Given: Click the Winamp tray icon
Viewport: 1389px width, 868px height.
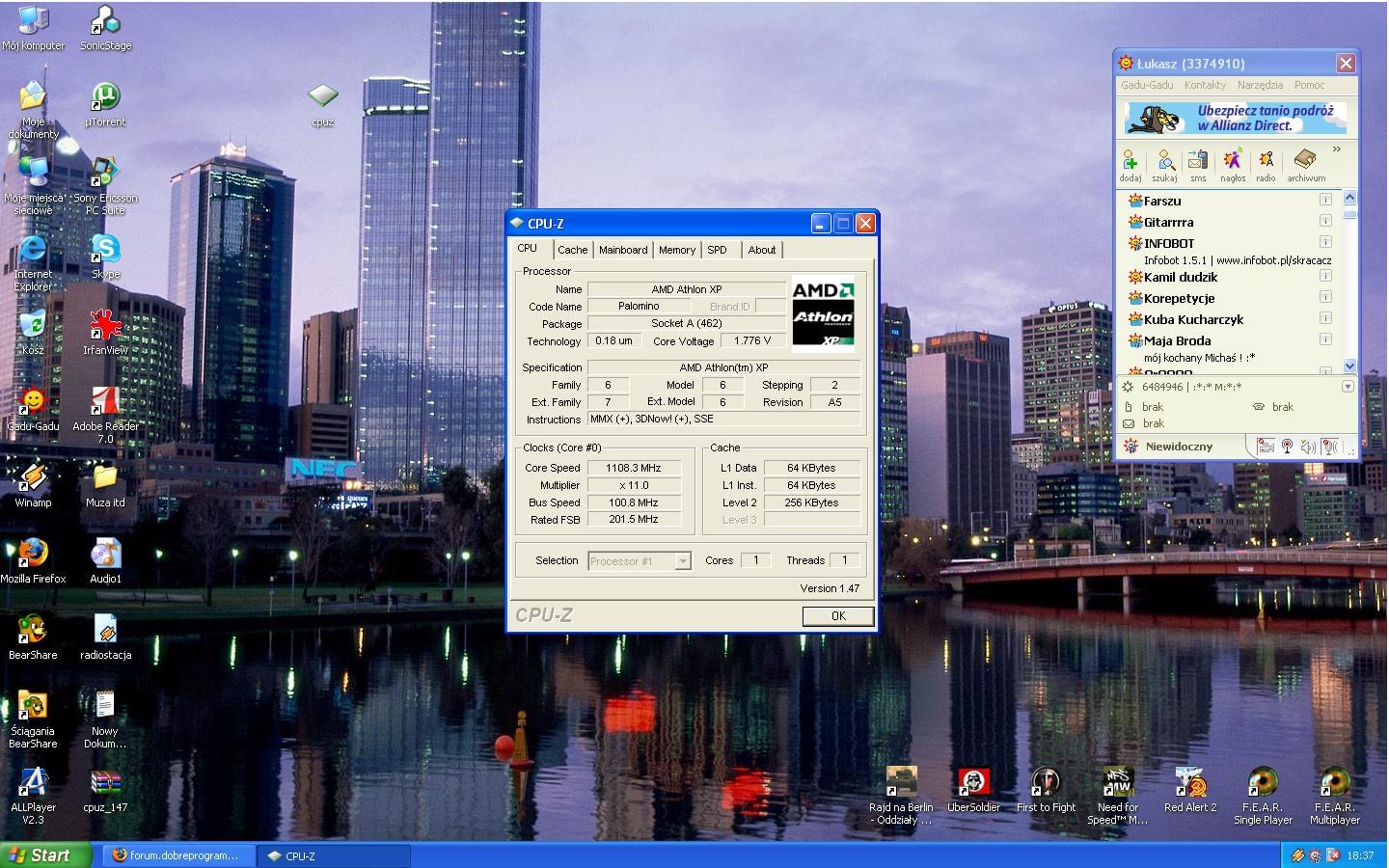Looking at the screenshot, I should coord(1297,855).
